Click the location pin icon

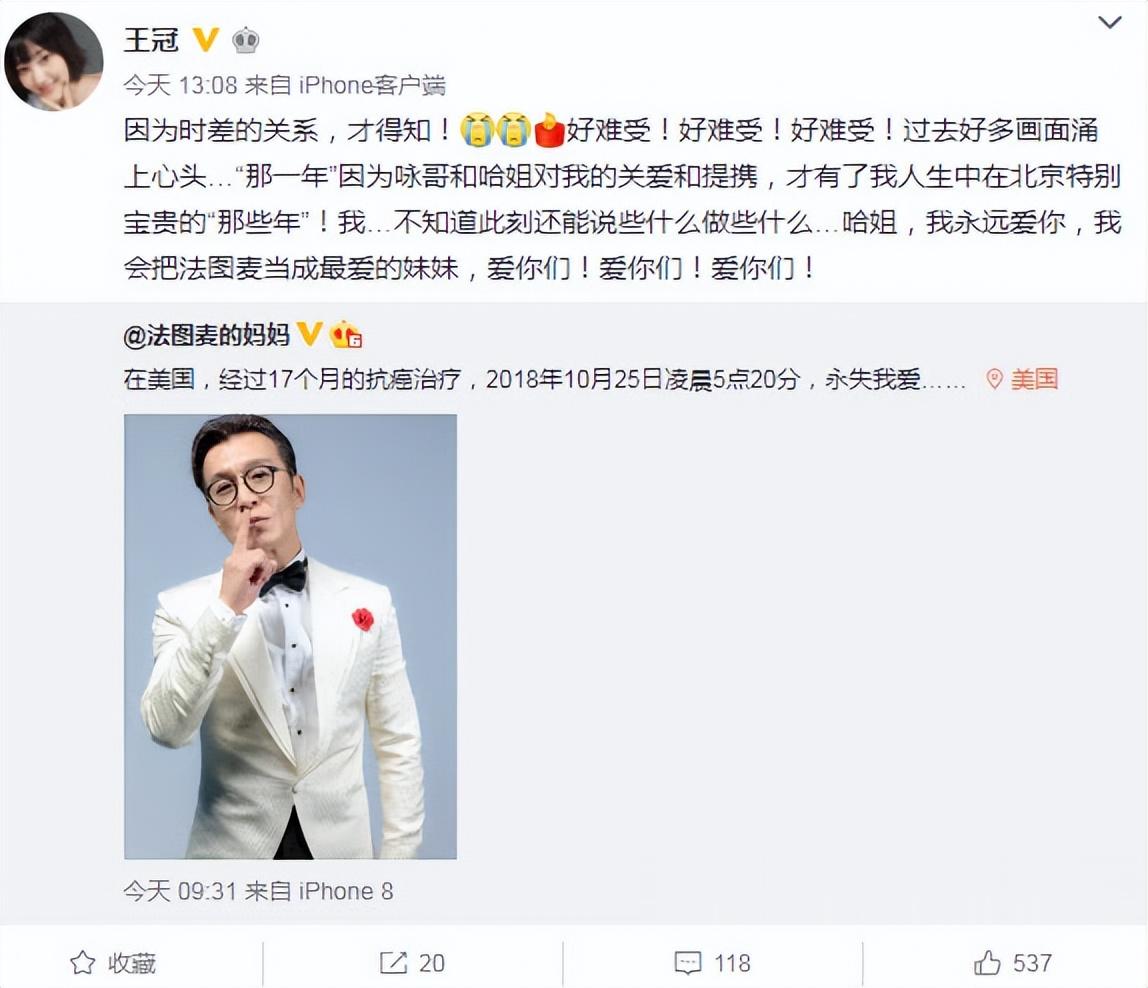[994, 379]
